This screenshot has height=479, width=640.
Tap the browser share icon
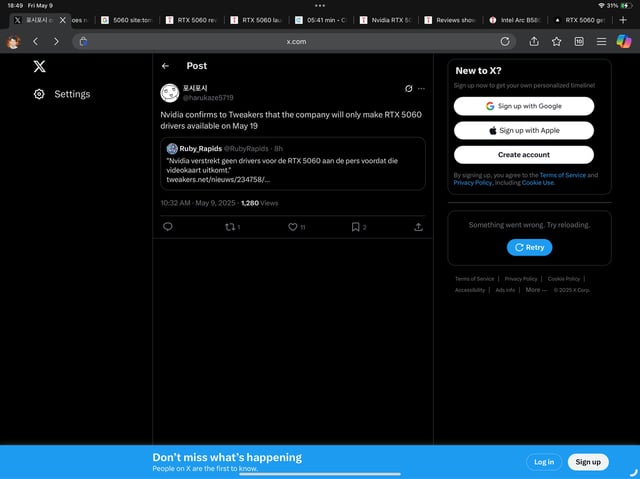(534, 41)
